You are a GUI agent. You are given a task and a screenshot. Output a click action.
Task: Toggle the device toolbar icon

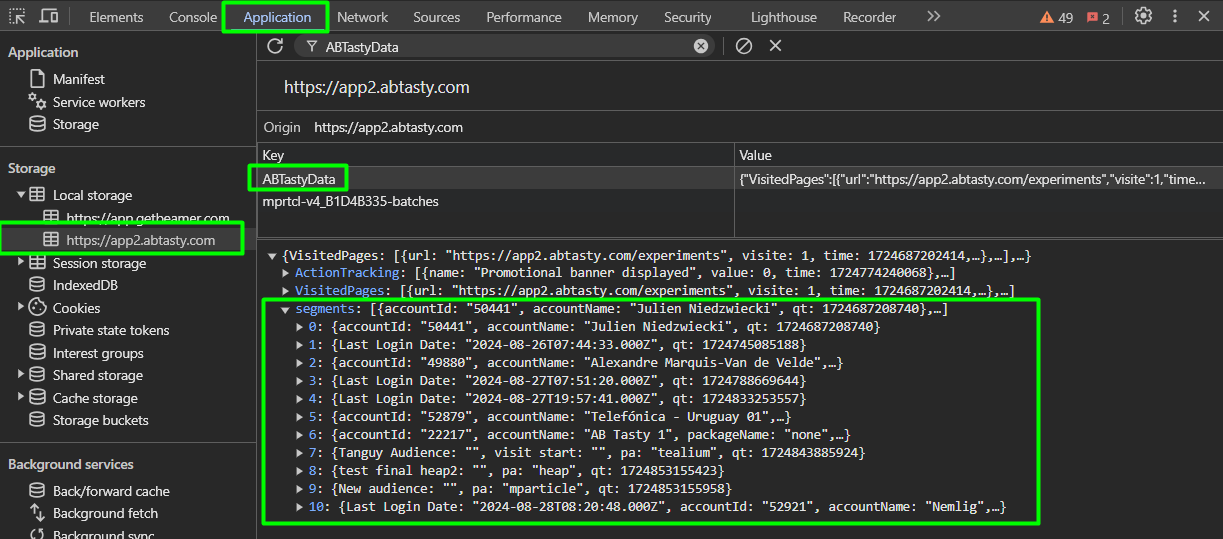pyautogui.click(x=48, y=17)
